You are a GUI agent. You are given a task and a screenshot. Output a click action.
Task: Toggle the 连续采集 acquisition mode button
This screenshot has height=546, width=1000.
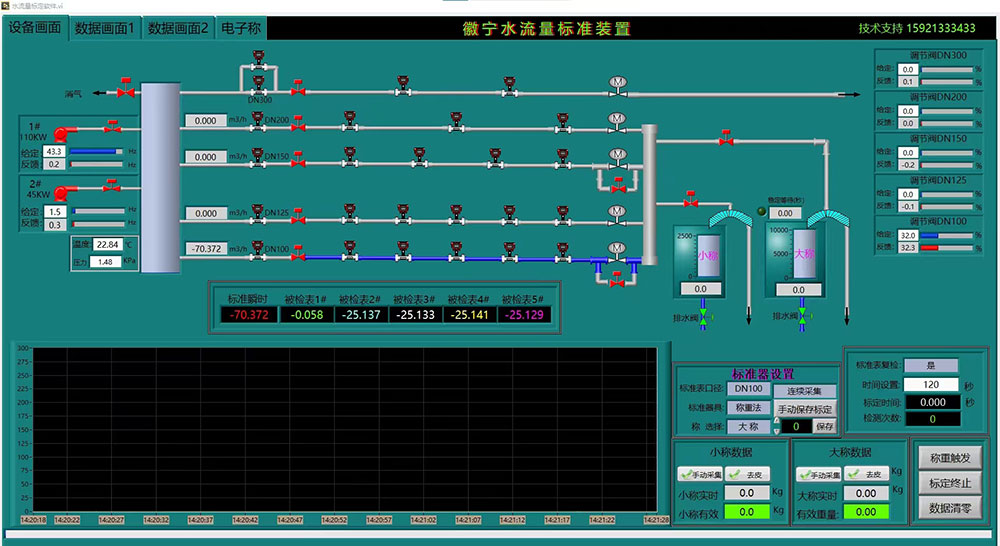807,390
